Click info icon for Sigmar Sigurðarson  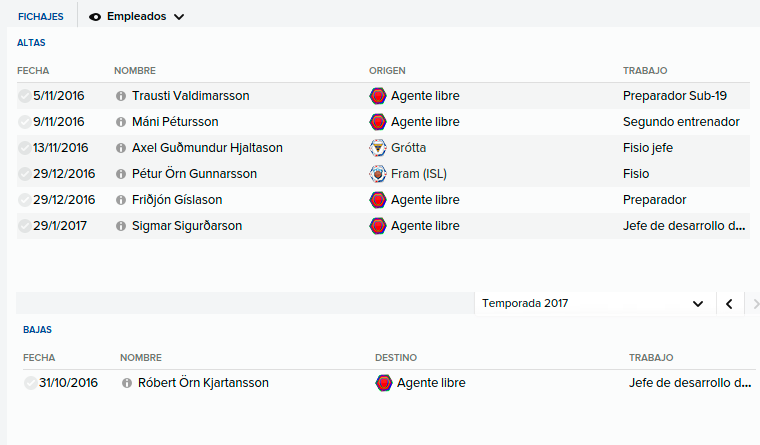pyautogui.click(x=121, y=226)
